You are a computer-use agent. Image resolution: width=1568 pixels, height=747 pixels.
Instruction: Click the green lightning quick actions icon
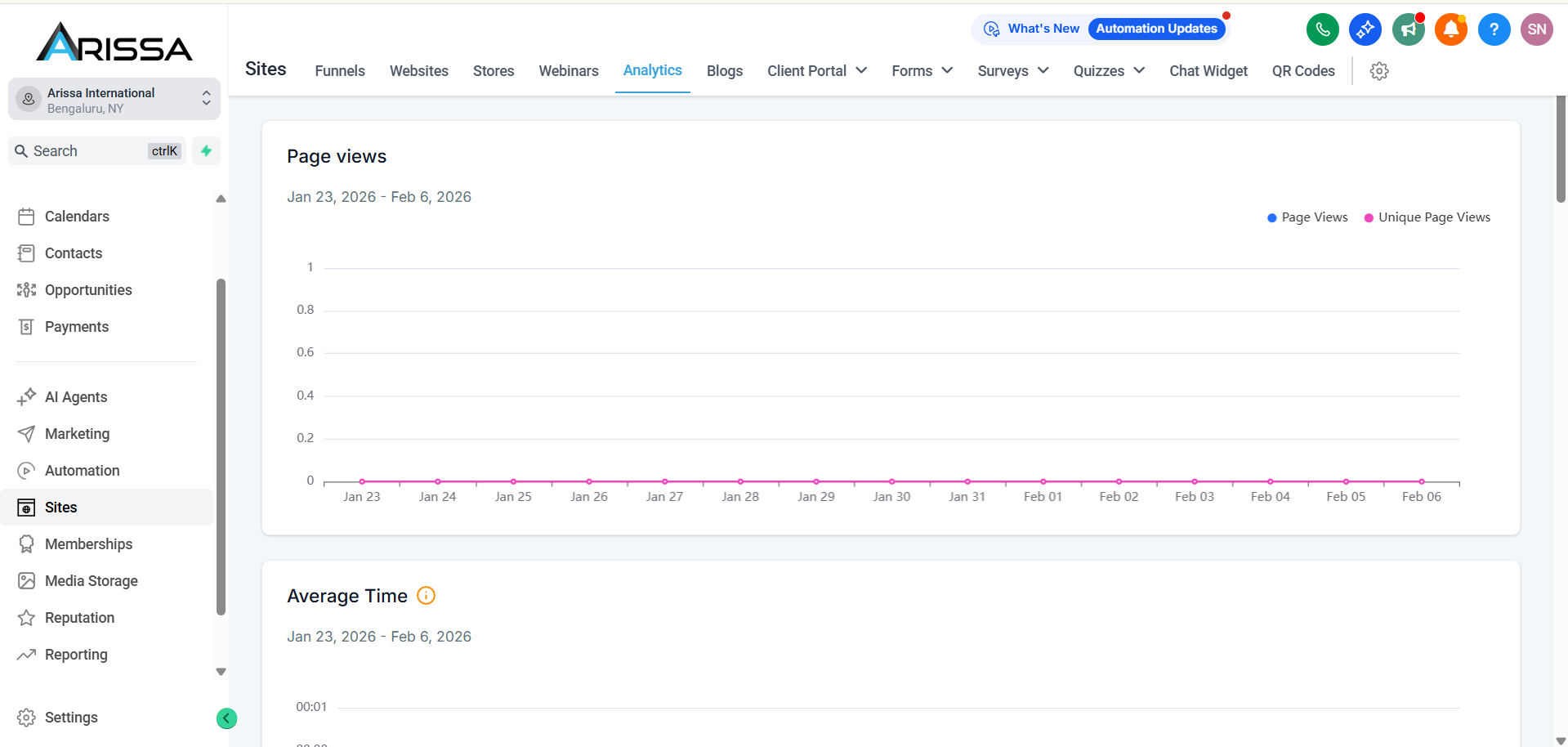click(206, 151)
